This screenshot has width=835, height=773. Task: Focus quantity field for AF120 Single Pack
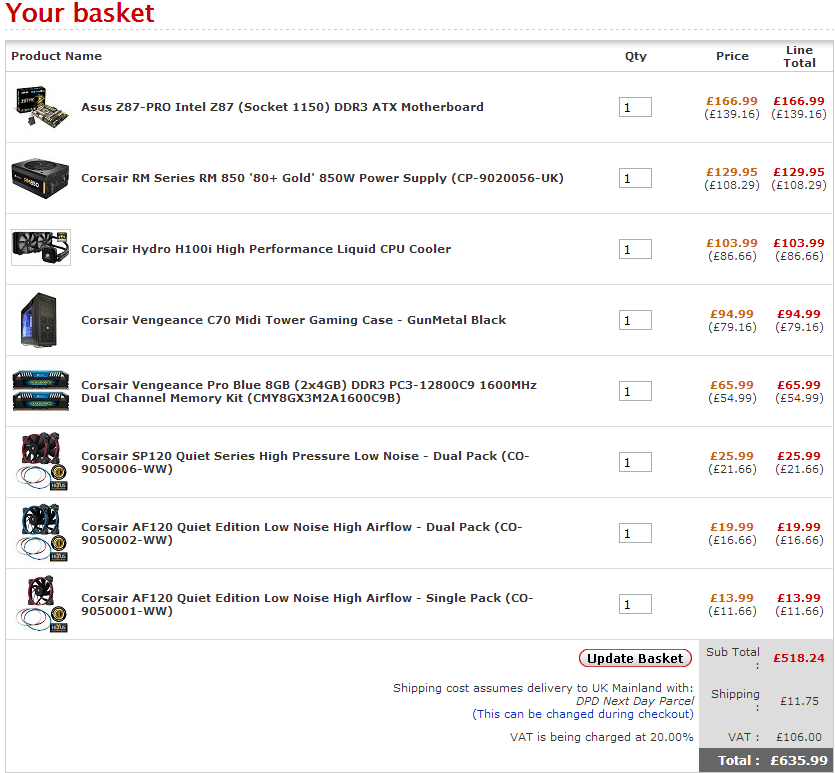635,604
